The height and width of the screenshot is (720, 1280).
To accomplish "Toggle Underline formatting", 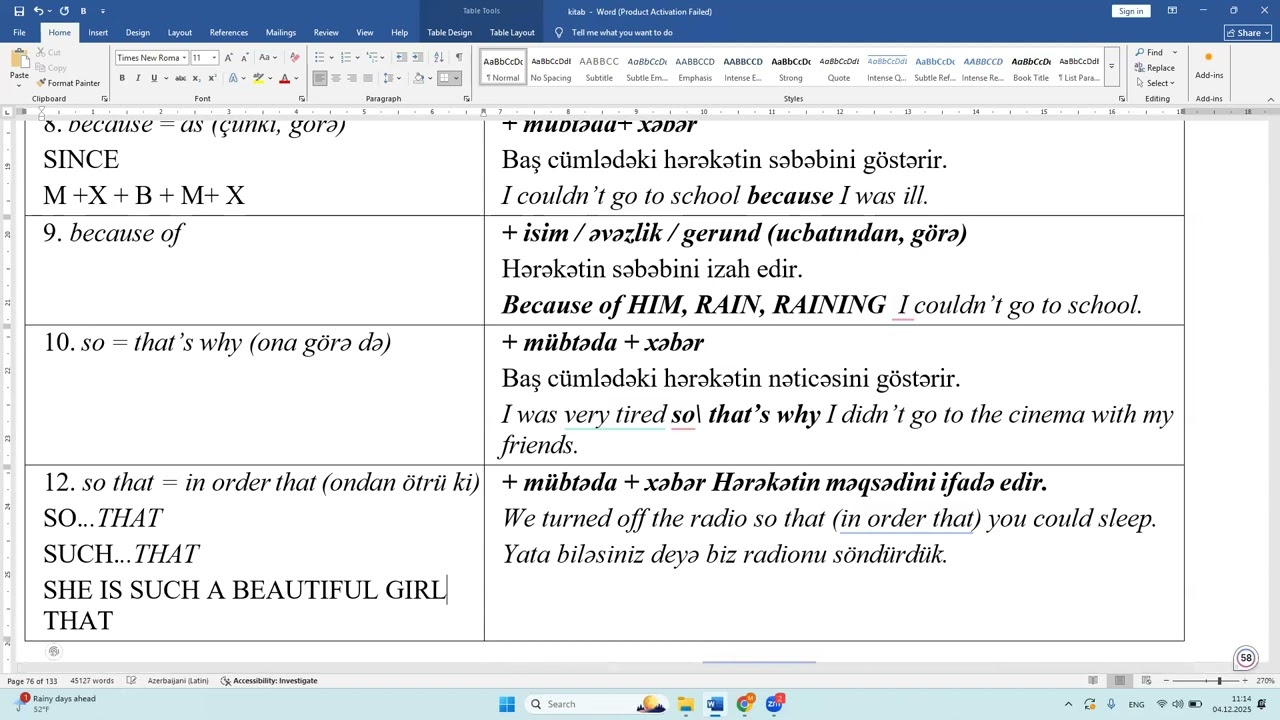I will pyautogui.click(x=154, y=78).
